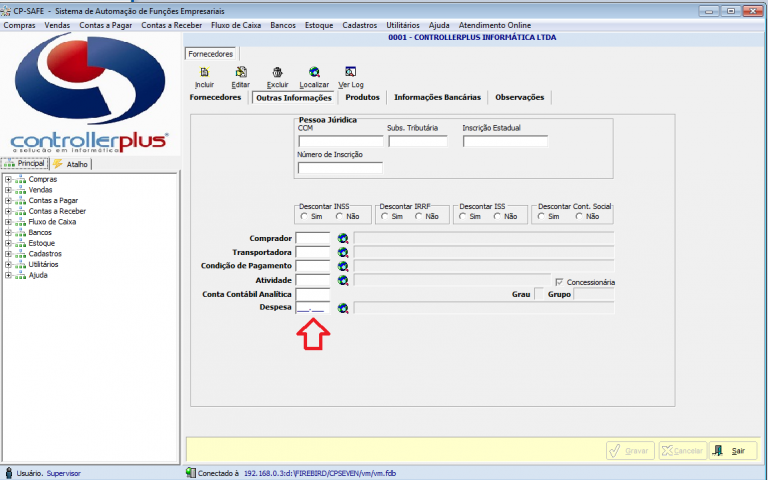Switch to the Outras Informações tab
Image resolution: width=768 pixels, height=480 pixels.
tap(294, 97)
